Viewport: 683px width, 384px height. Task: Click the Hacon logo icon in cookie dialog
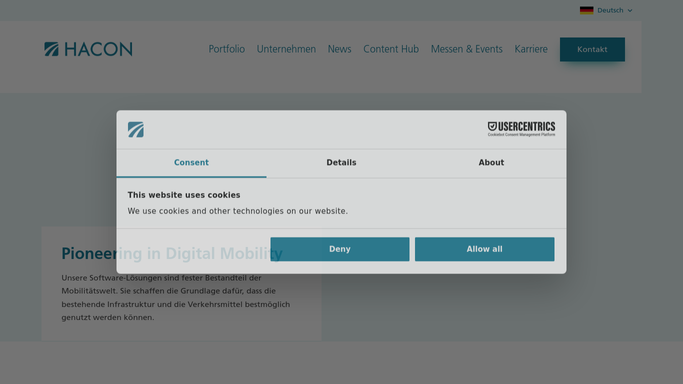[x=136, y=129]
